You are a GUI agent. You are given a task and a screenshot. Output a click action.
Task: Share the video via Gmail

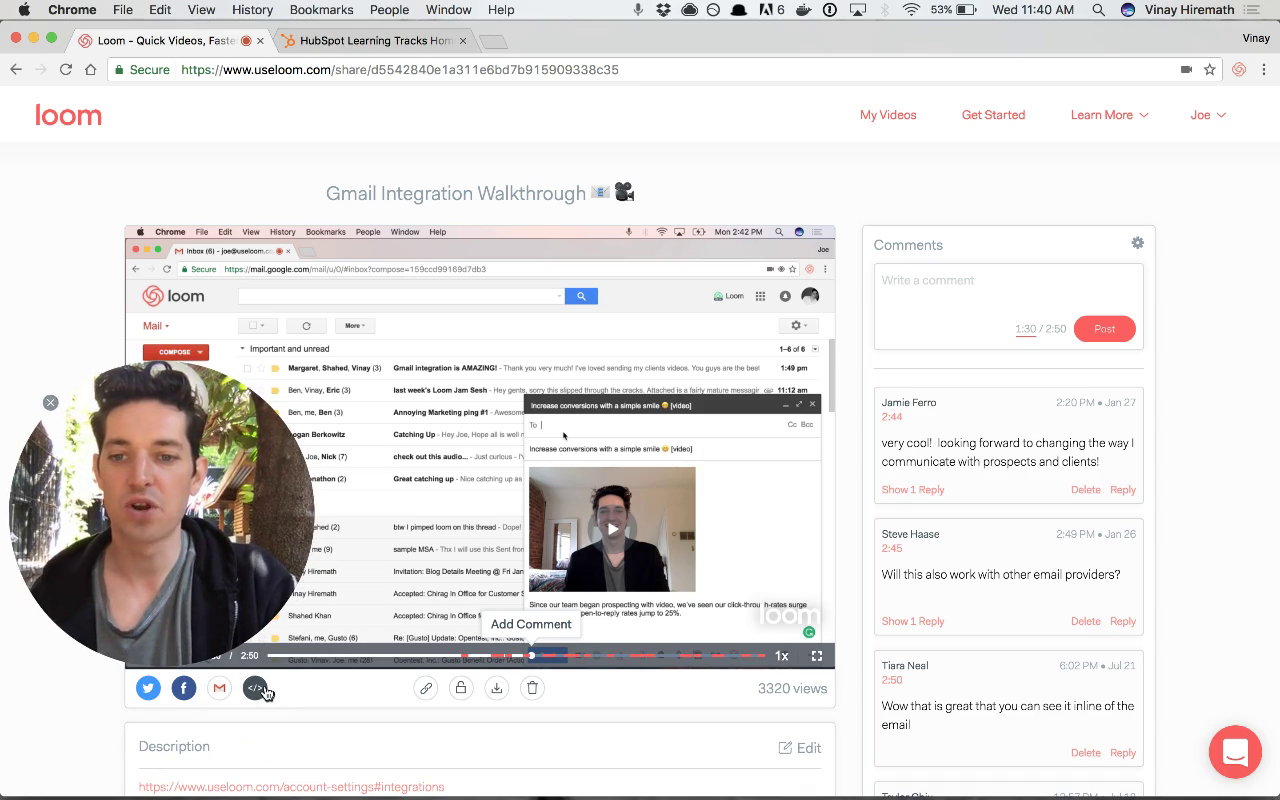(x=219, y=688)
